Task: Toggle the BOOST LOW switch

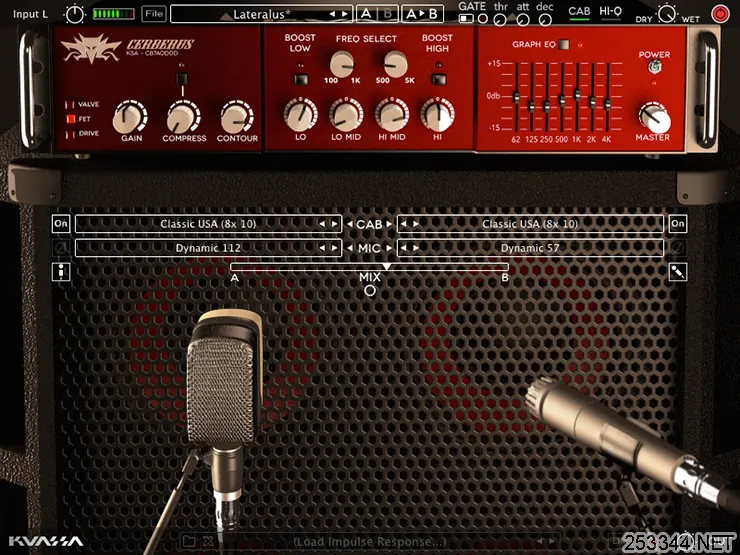Action: 301,79
